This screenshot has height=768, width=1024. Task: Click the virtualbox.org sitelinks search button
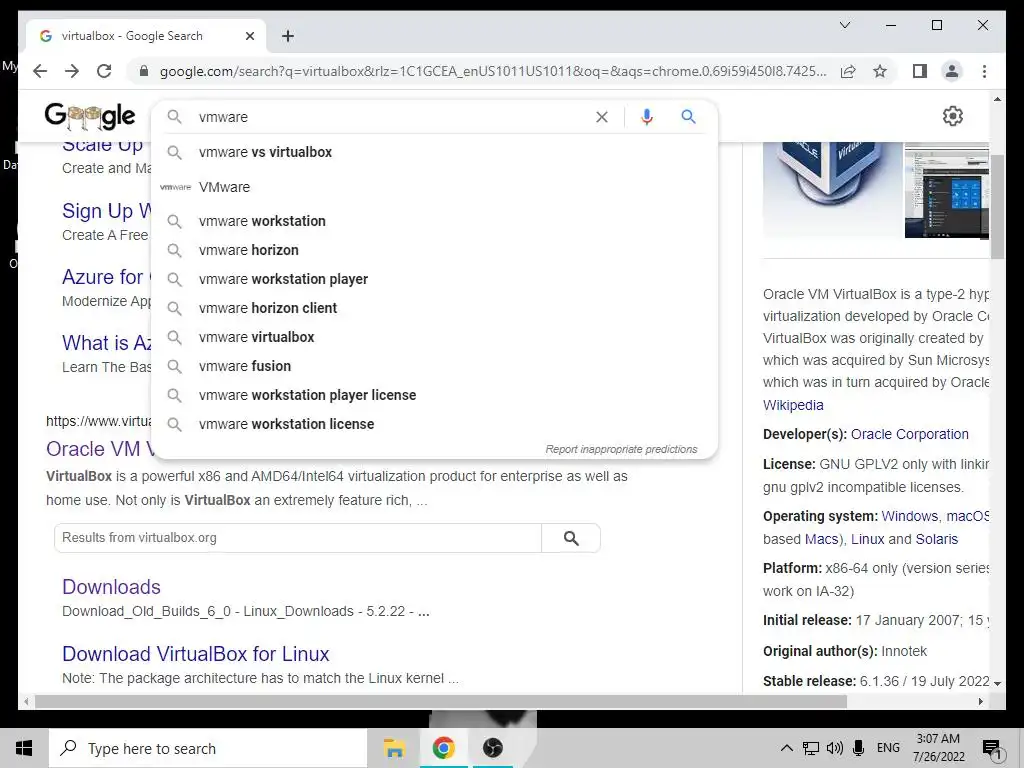(571, 538)
